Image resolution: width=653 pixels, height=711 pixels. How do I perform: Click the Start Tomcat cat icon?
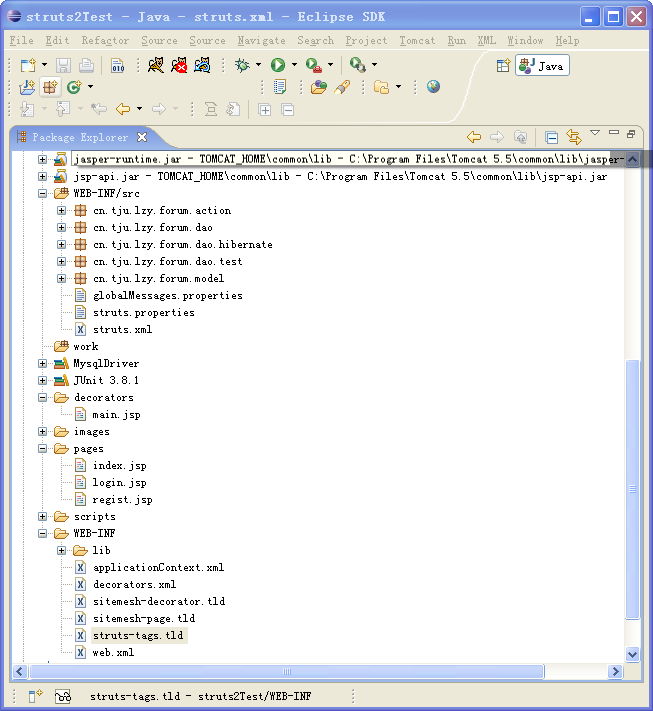tap(156, 65)
